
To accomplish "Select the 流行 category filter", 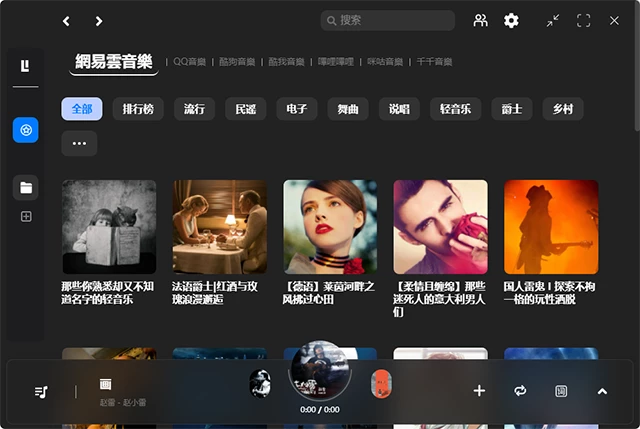I will [x=194, y=109].
